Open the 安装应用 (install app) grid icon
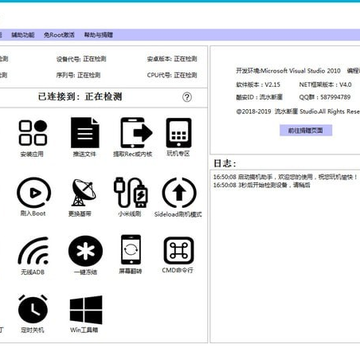Viewport: 360px width, 360px height. [32, 133]
